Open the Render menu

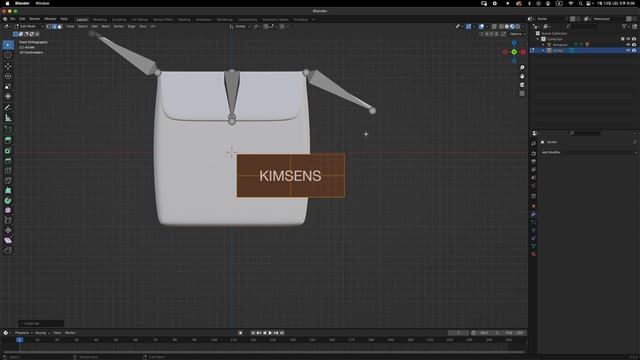(x=35, y=19)
